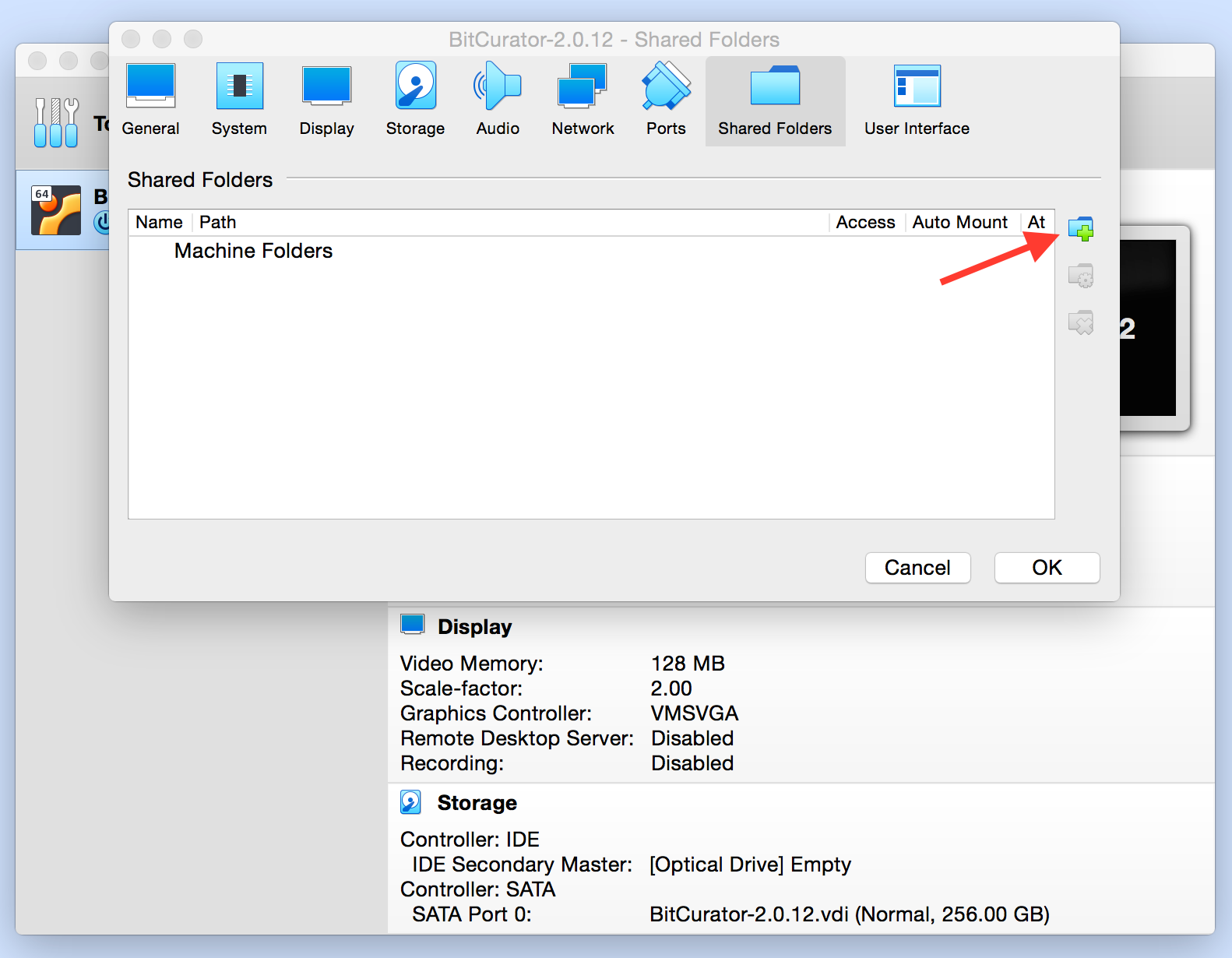The image size is (1232, 958).
Task: Click the '2.00' scale-factor value
Action: tap(671, 689)
